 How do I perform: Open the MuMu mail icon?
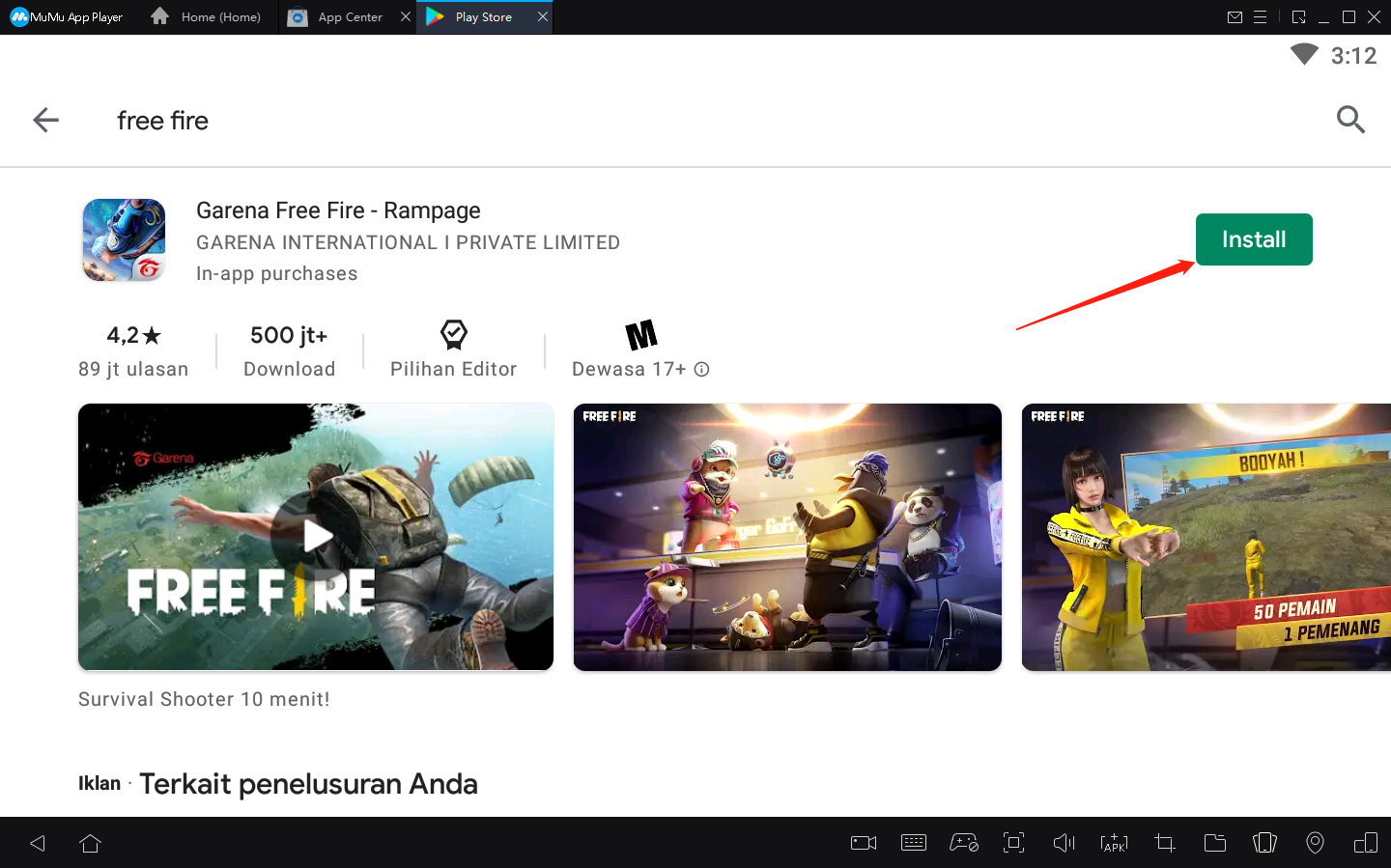pyautogui.click(x=1235, y=16)
